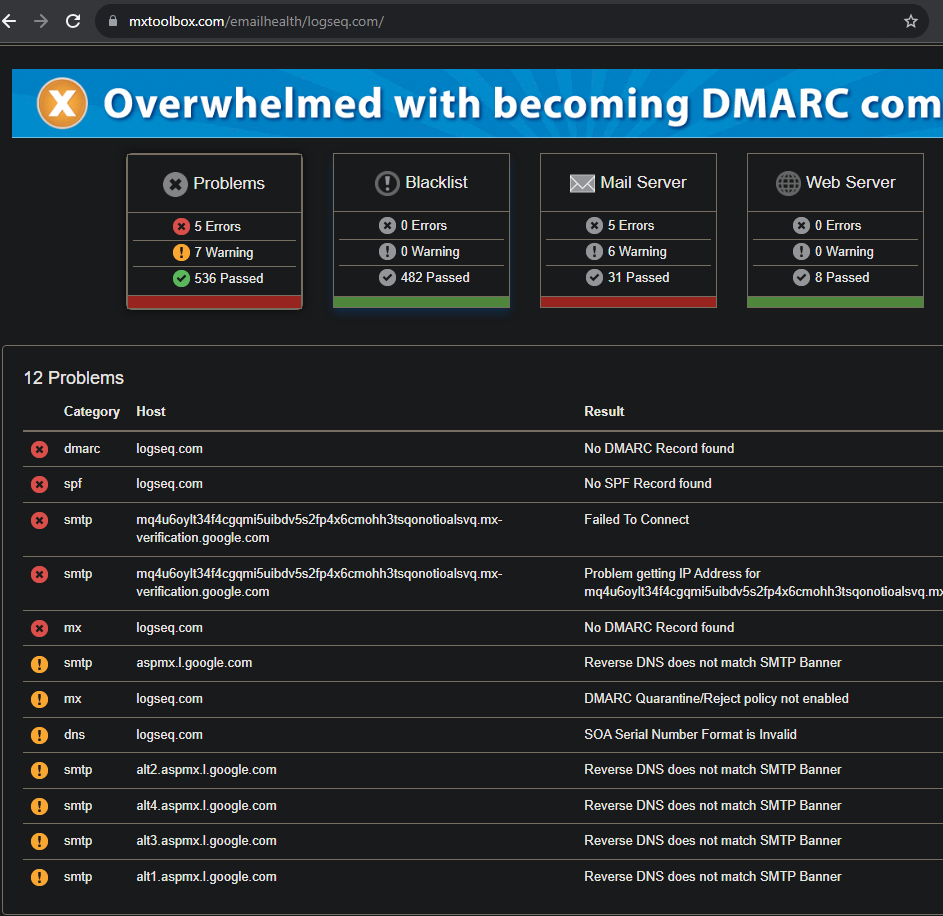Click the alt4.aspmx.l.google.com host

(x=206, y=806)
